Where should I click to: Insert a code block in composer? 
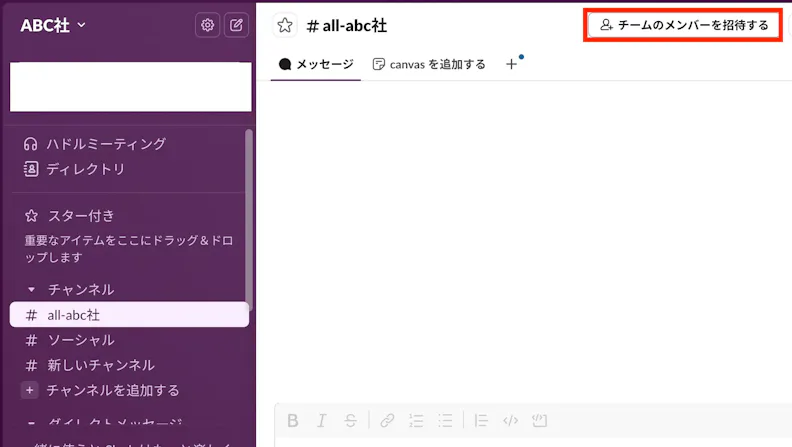pos(539,420)
